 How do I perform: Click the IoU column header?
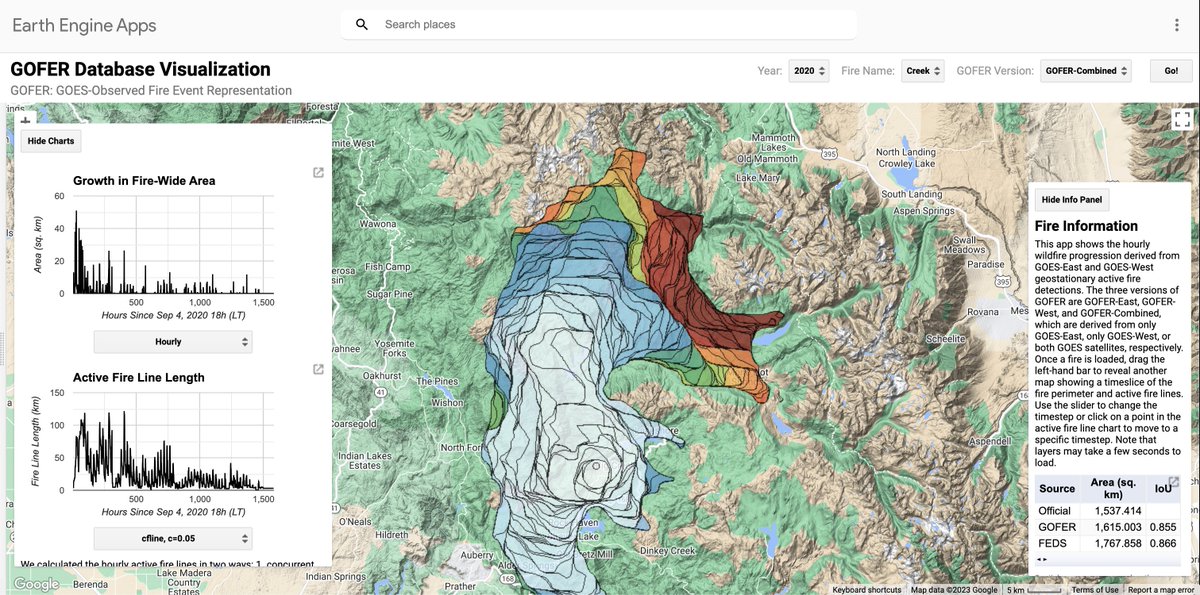click(1164, 489)
